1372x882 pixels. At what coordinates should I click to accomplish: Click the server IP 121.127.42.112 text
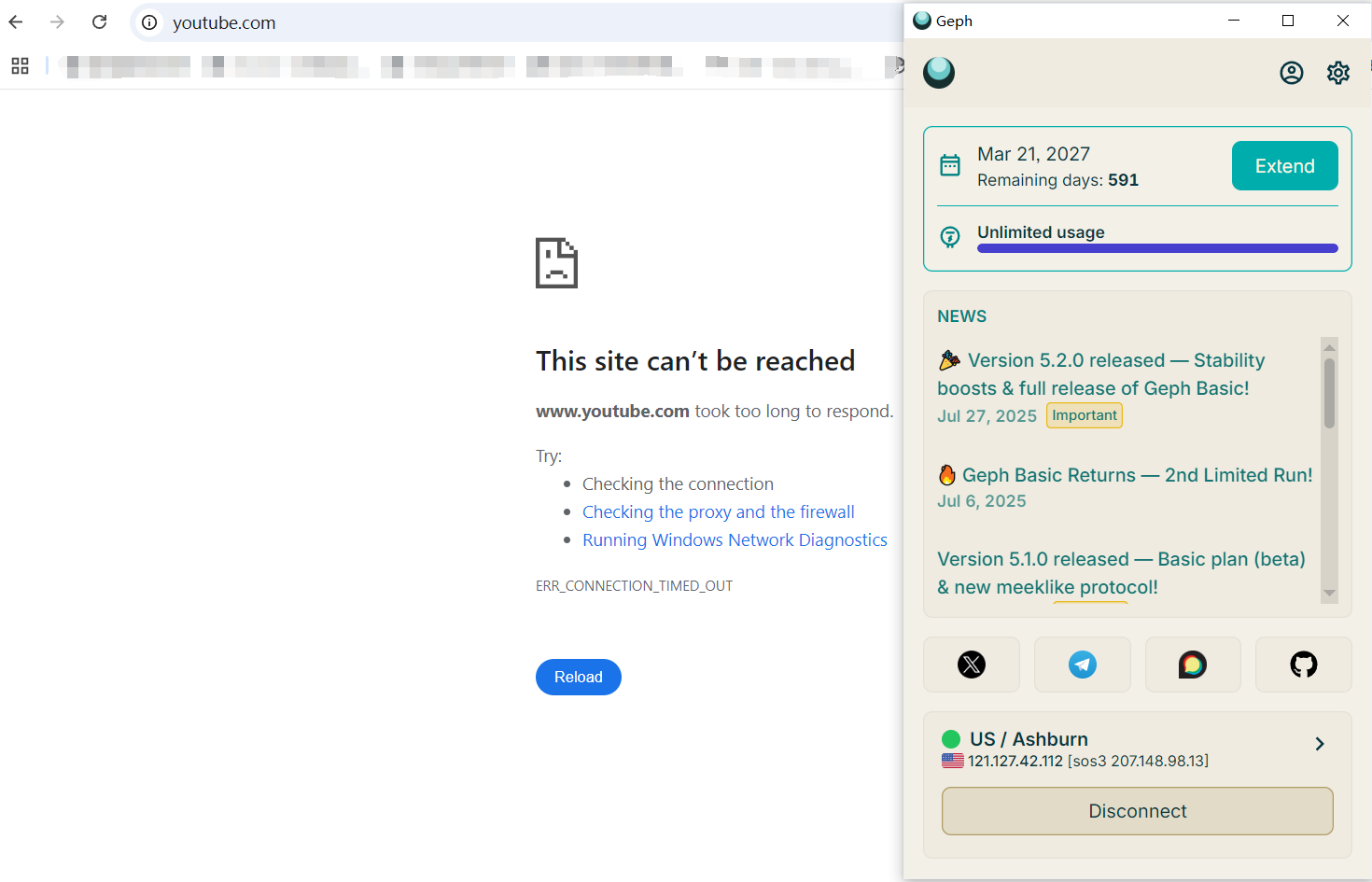click(1015, 761)
